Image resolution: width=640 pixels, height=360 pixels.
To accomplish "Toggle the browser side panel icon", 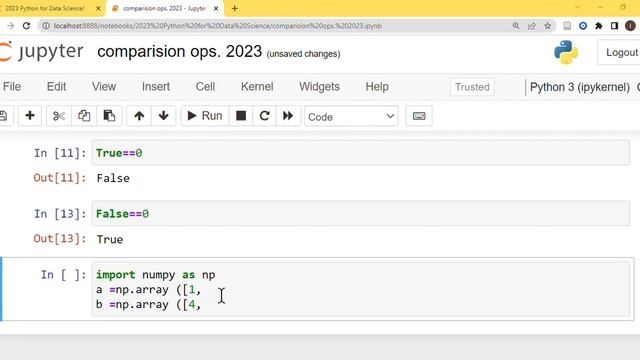I will [x=614, y=26].
